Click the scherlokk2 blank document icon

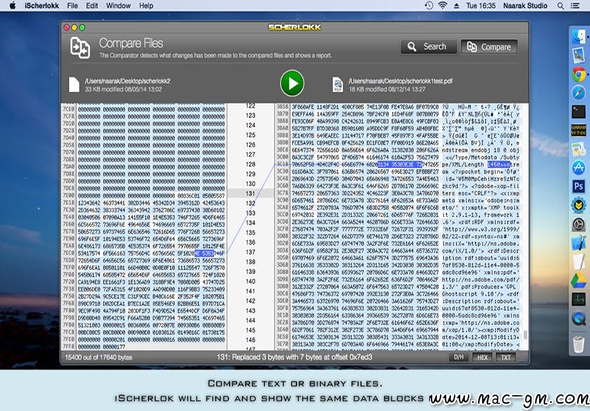point(74,84)
